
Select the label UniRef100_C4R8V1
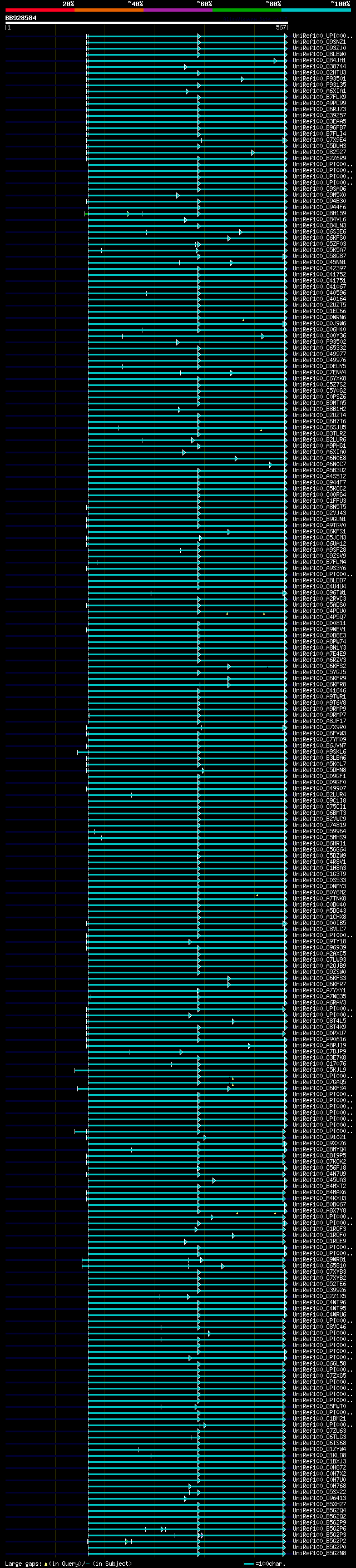coord(319,861)
